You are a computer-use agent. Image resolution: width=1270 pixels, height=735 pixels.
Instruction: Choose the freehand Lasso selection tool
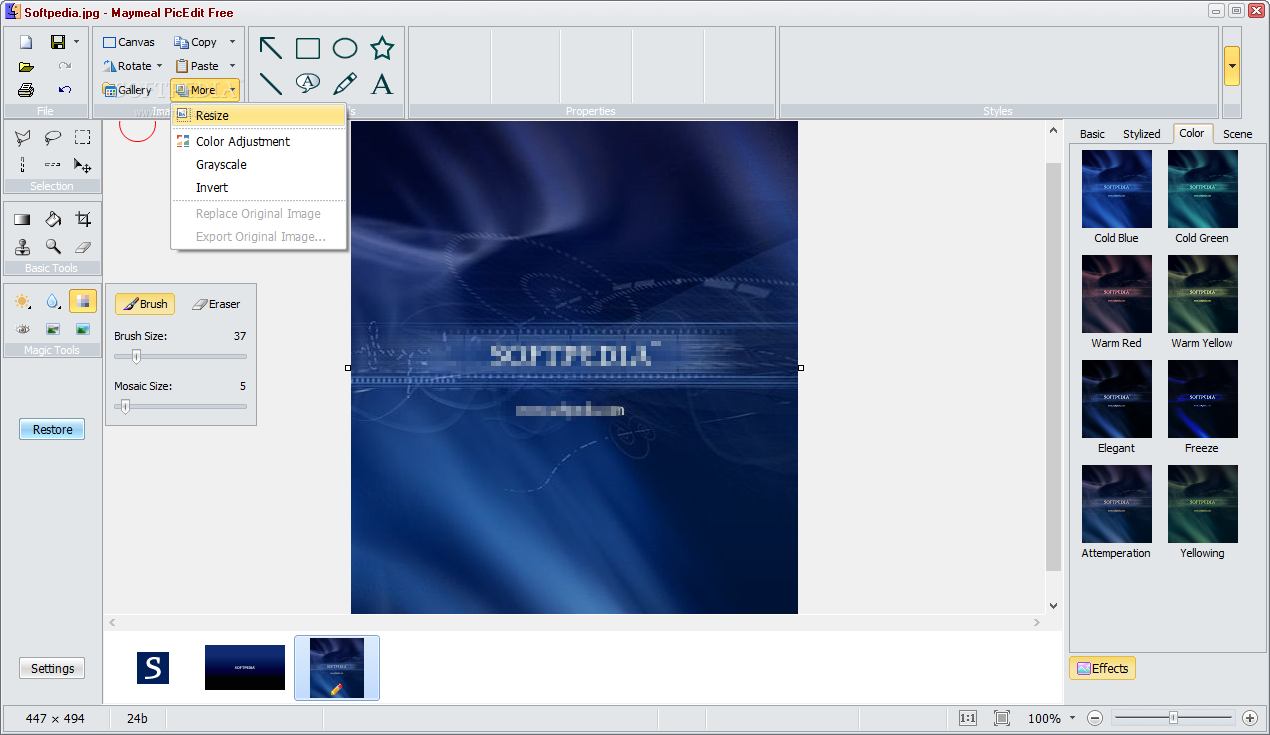coord(53,138)
